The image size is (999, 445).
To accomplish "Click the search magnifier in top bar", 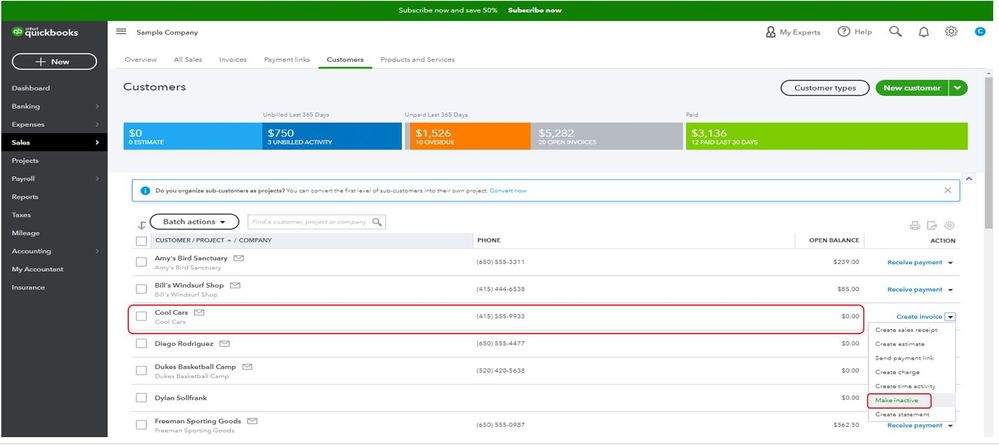I will [895, 31].
